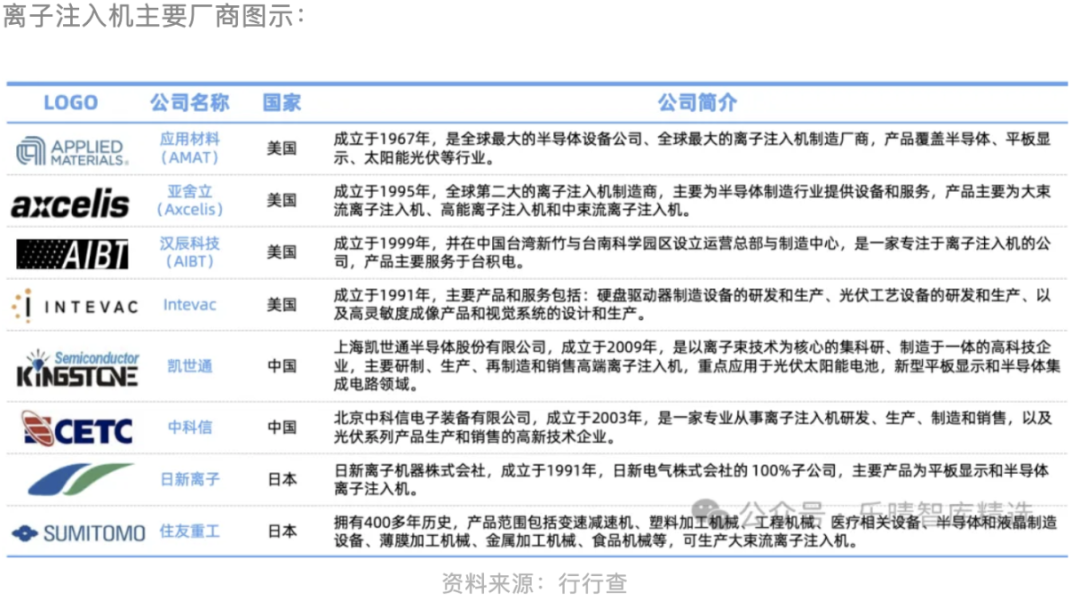Click 美国 in the Axcelis row

pos(282,200)
